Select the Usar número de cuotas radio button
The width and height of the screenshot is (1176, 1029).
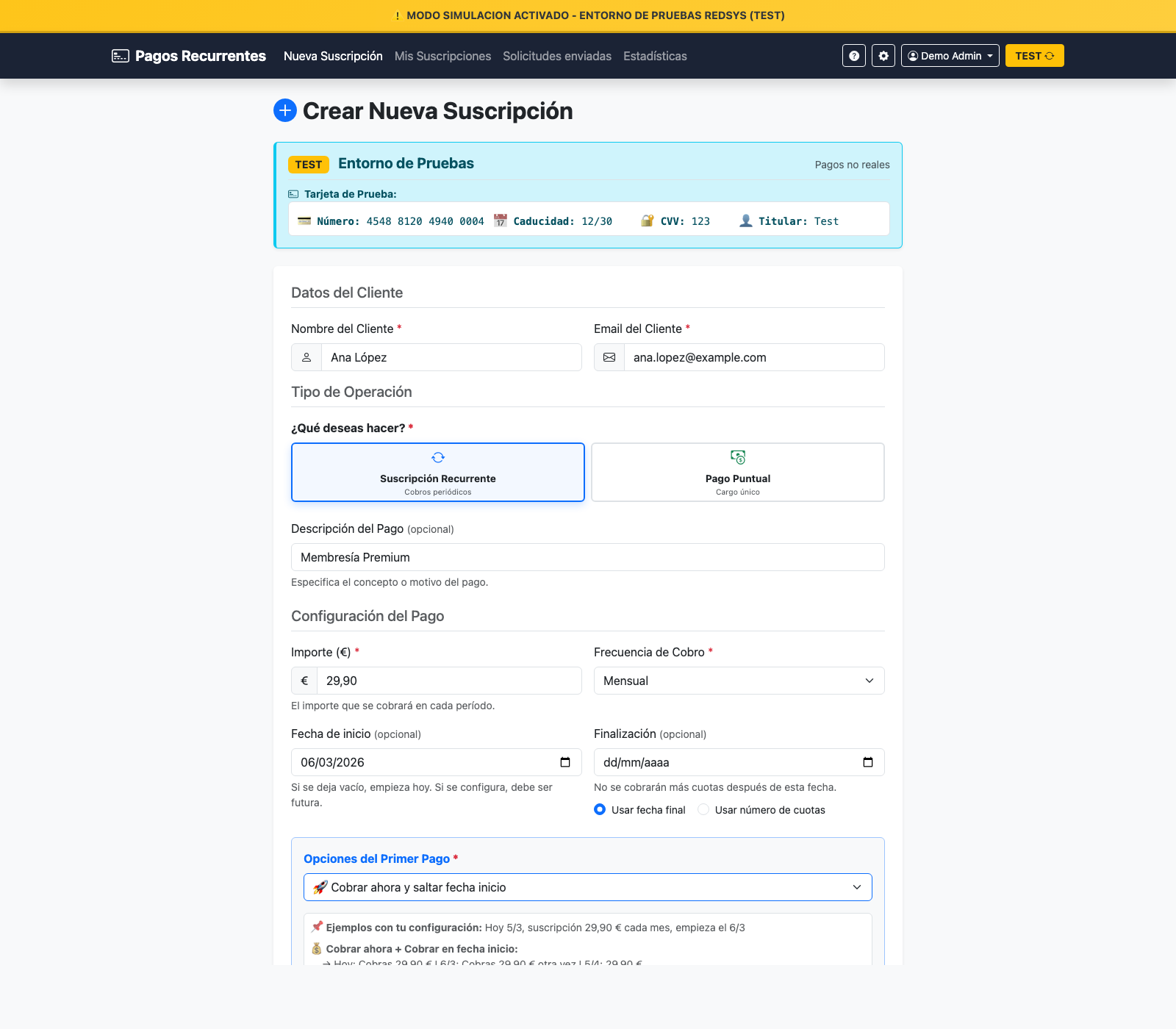(703, 809)
